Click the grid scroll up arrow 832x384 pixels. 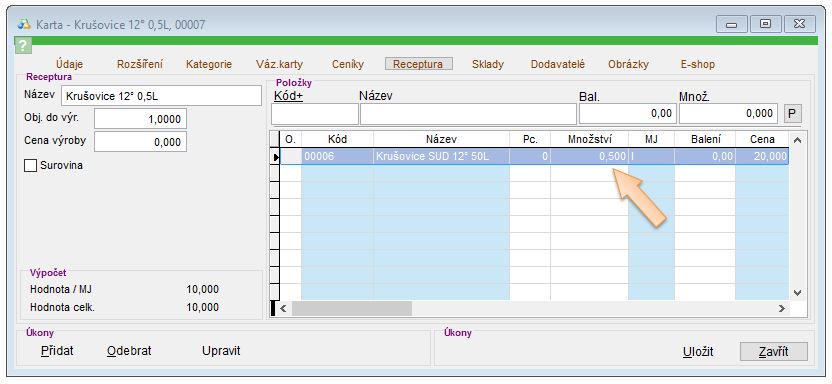tap(797, 141)
